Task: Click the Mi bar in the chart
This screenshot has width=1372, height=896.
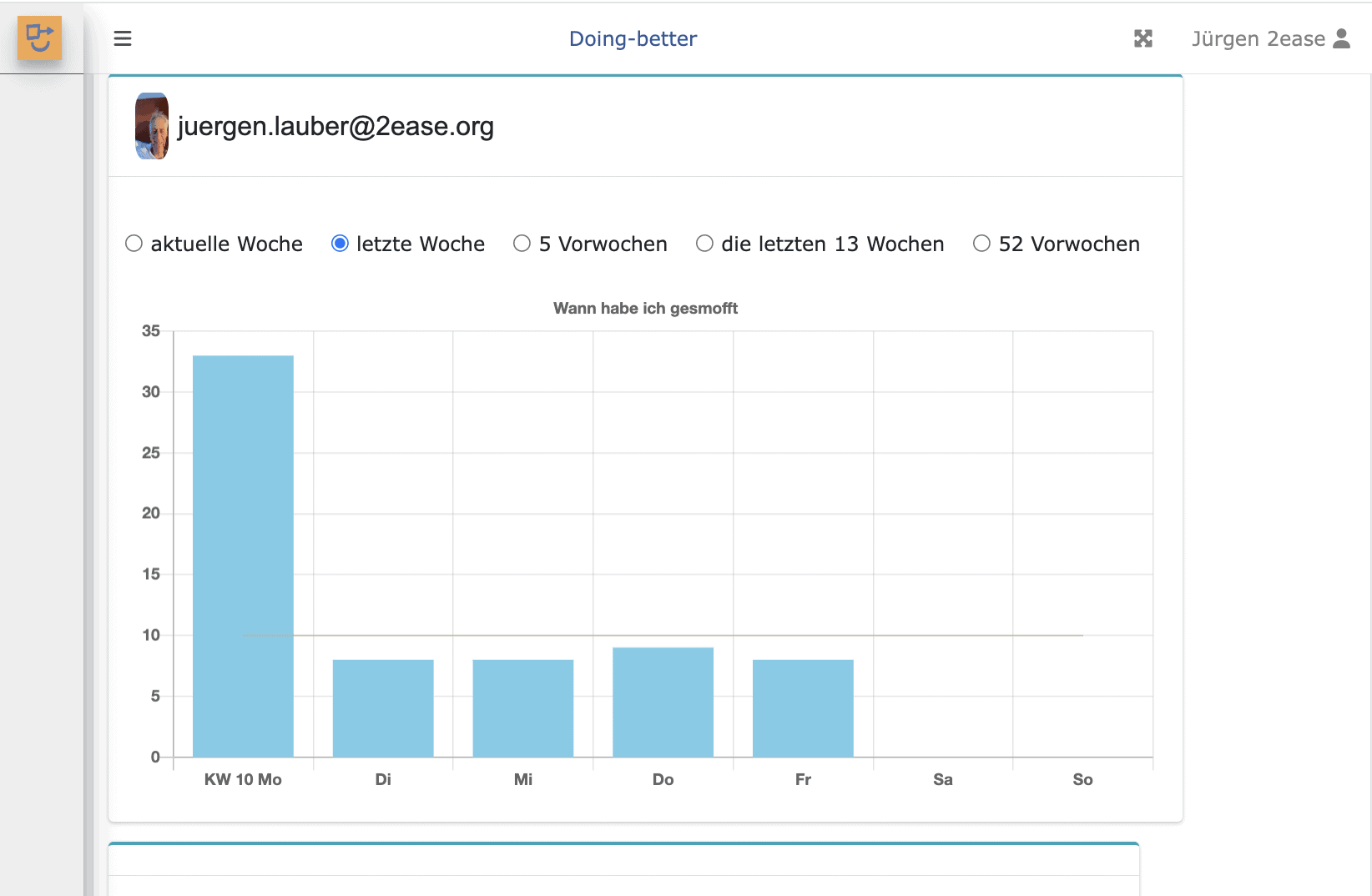Action: coord(523,708)
